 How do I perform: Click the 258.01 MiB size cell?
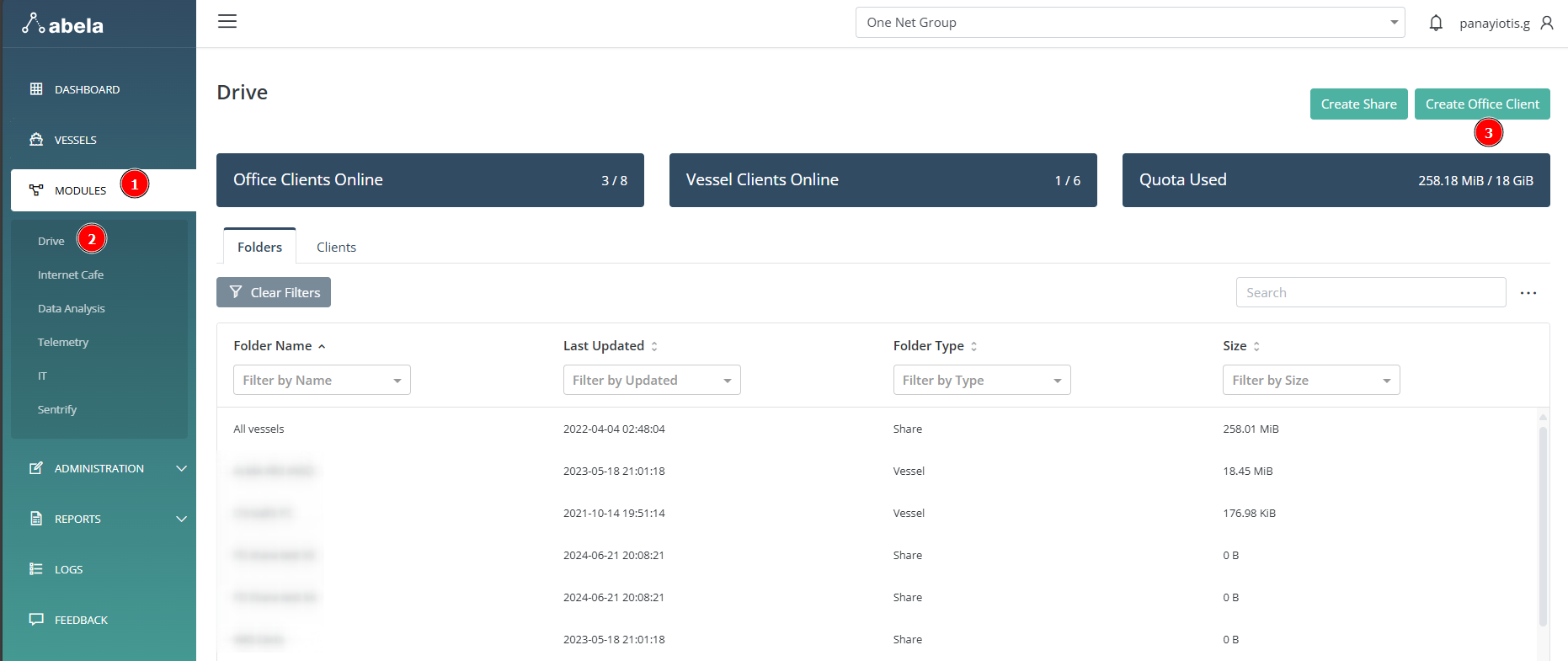1251,429
